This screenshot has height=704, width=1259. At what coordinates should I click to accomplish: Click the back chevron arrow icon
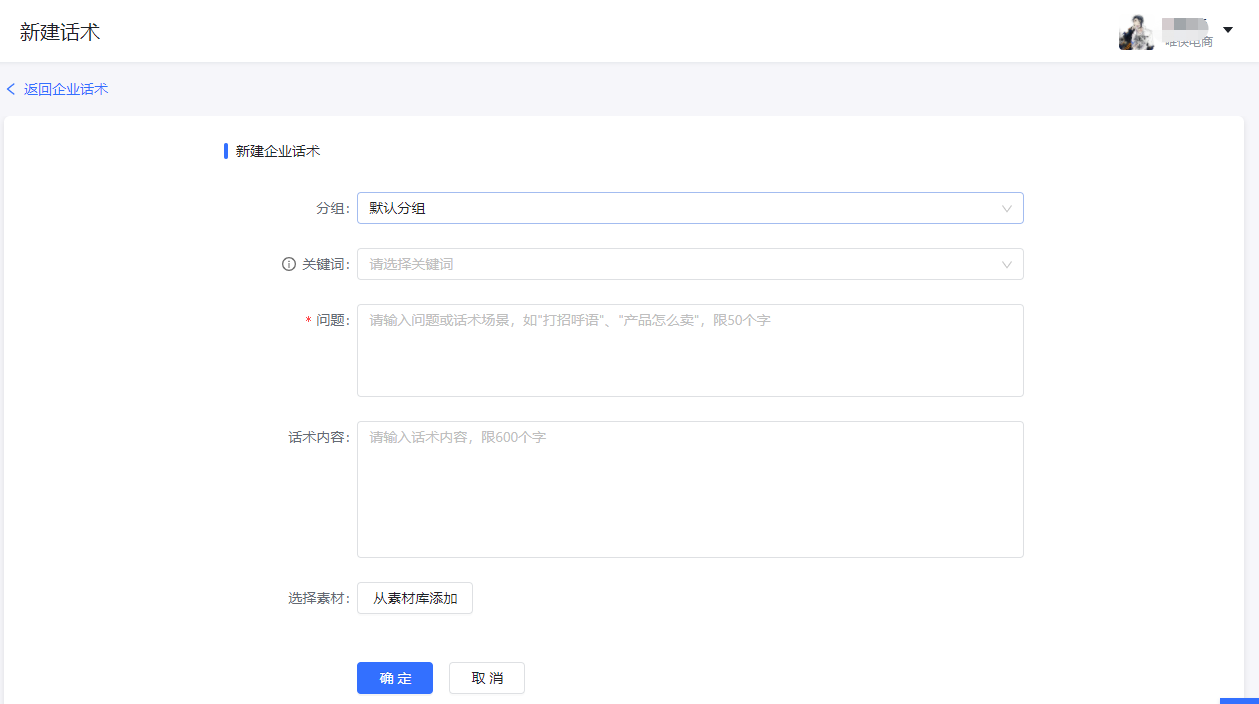click(x=11, y=89)
